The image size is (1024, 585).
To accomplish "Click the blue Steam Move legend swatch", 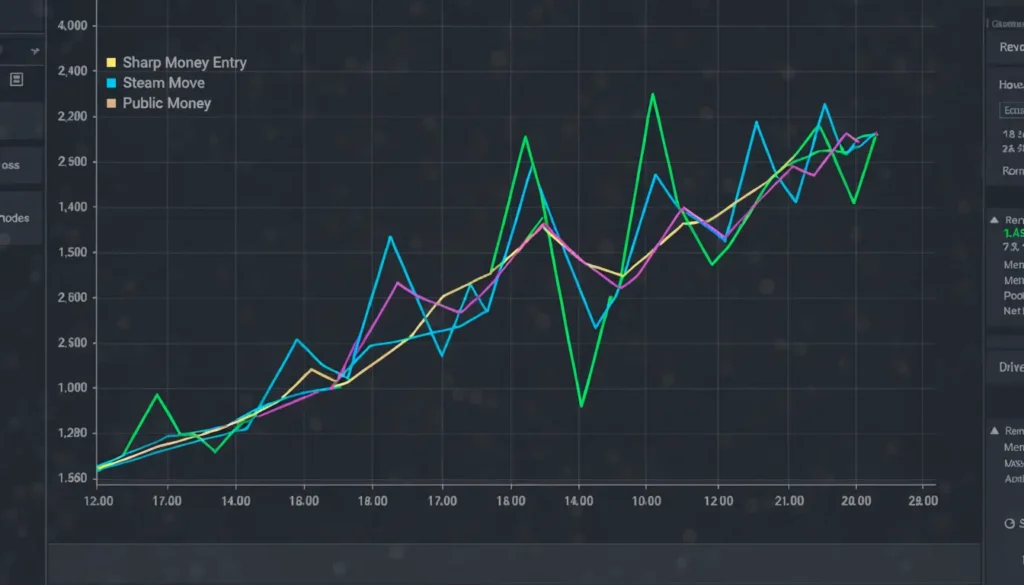I will coord(111,83).
